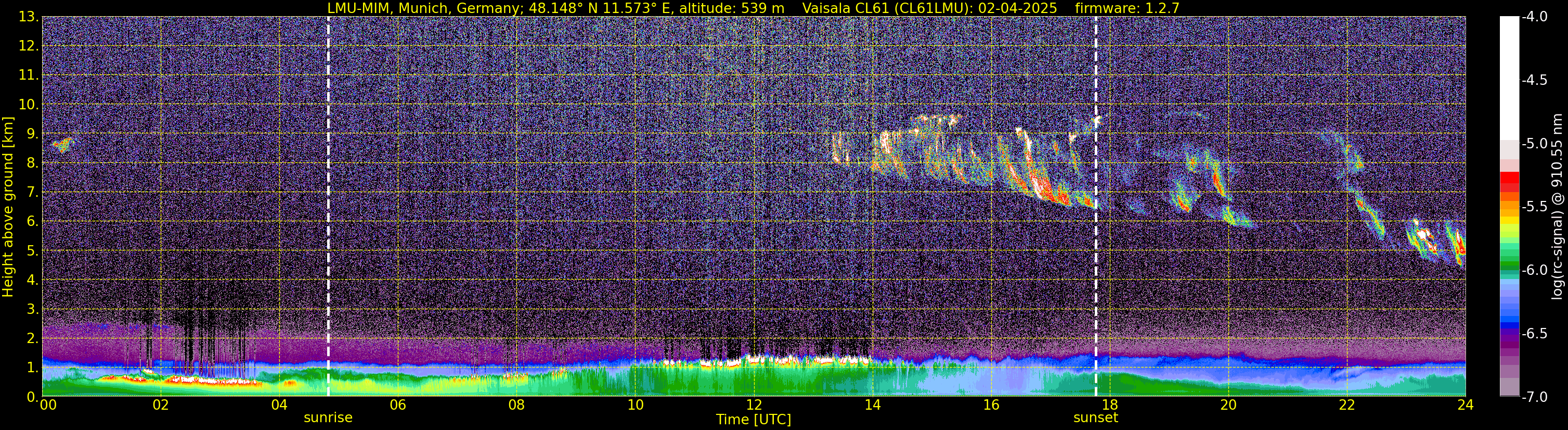Screen dimensions: 1568x430
Task: Click the time axis tick label '10'
Action: pyautogui.click(x=636, y=405)
